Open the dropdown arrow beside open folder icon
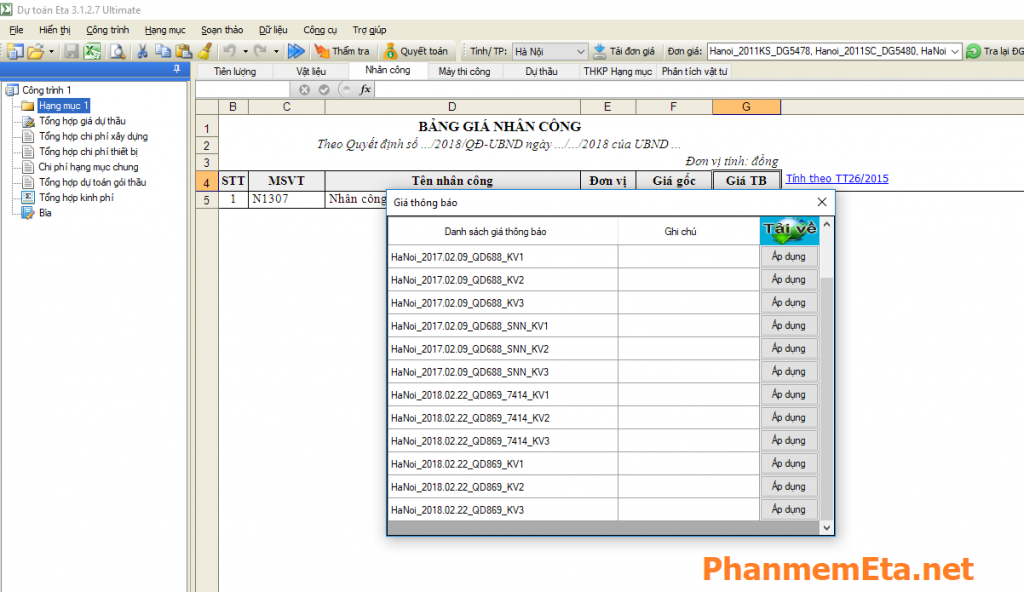Viewport: 1024px width, 592px height. (x=50, y=51)
